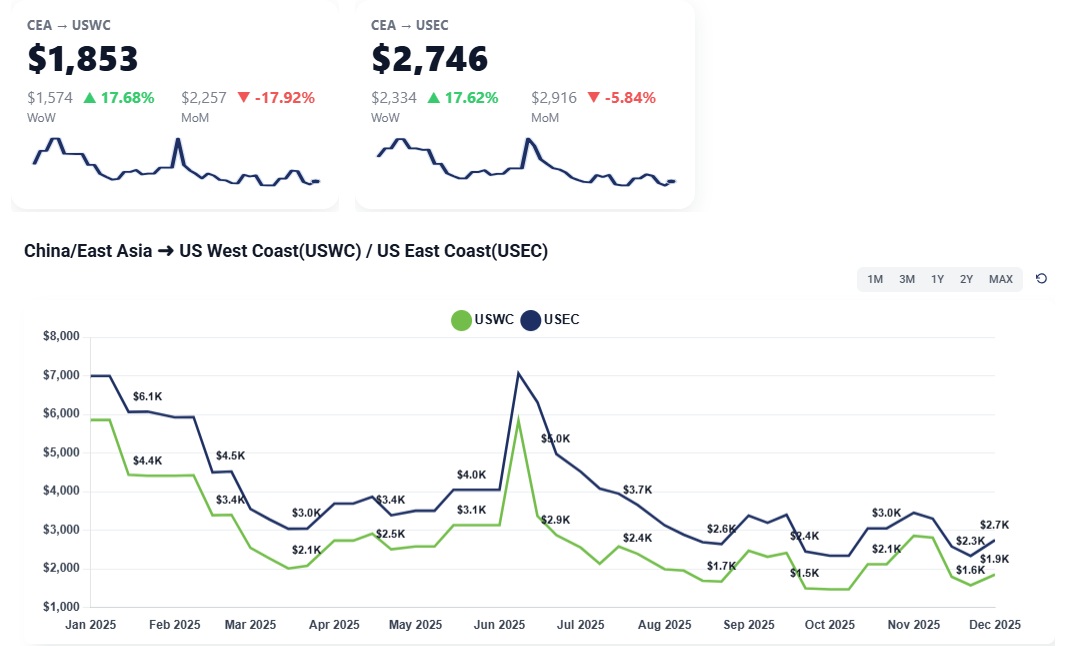1075x646 pixels.
Task: Click green up arrow next to 17.68%
Action: click(x=90, y=98)
